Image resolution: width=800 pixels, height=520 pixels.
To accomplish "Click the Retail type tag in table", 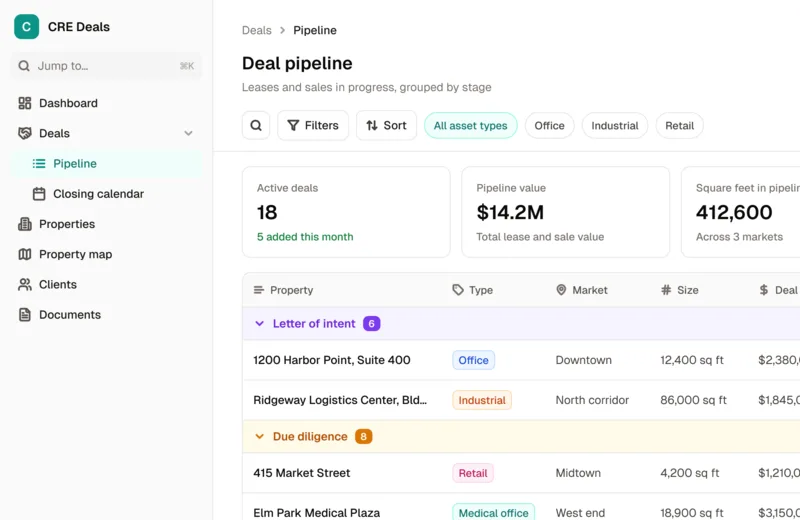I will [473, 473].
